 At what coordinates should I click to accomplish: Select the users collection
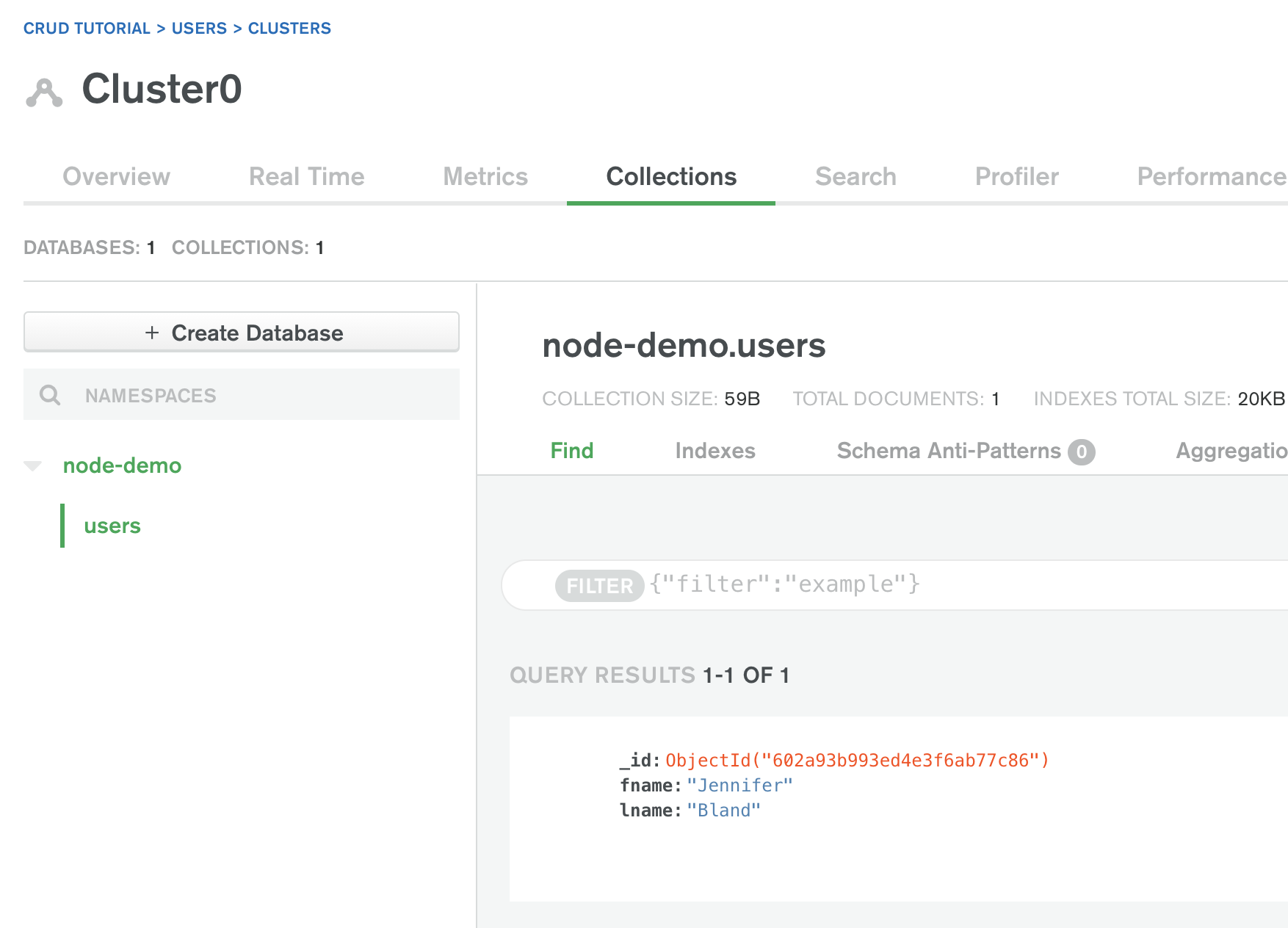coord(112,526)
